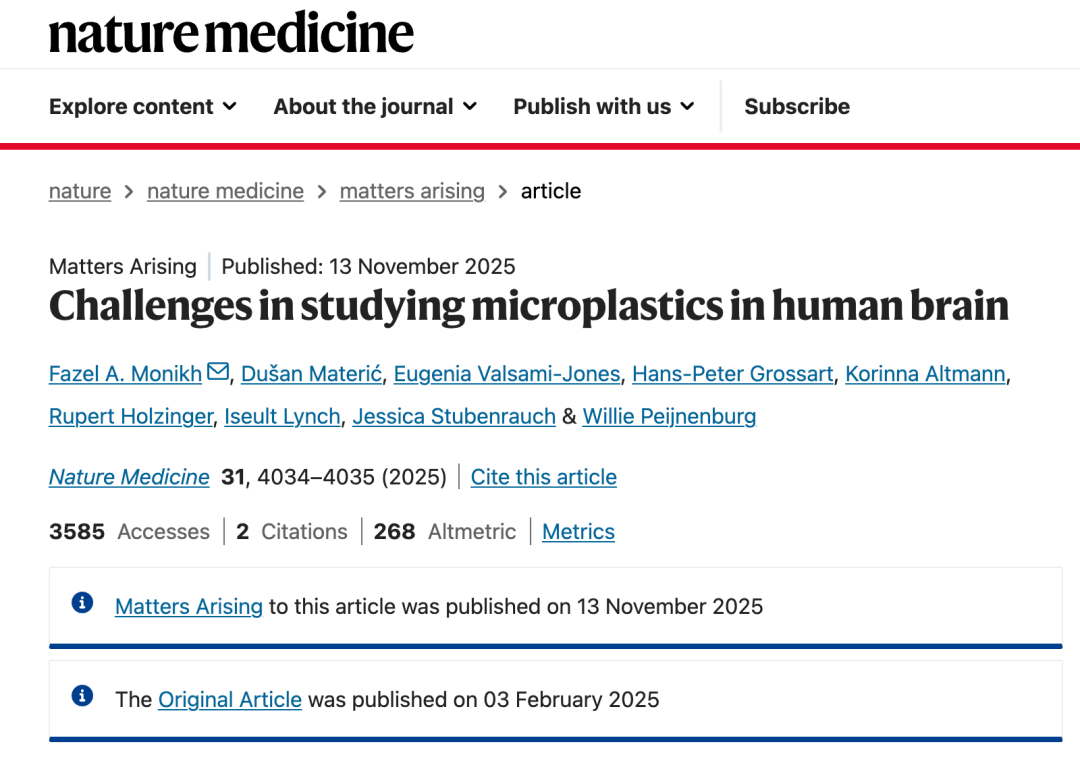Viewport: 1080px width, 761px height.
Task: Open the About the journal menu
Action: point(375,107)
